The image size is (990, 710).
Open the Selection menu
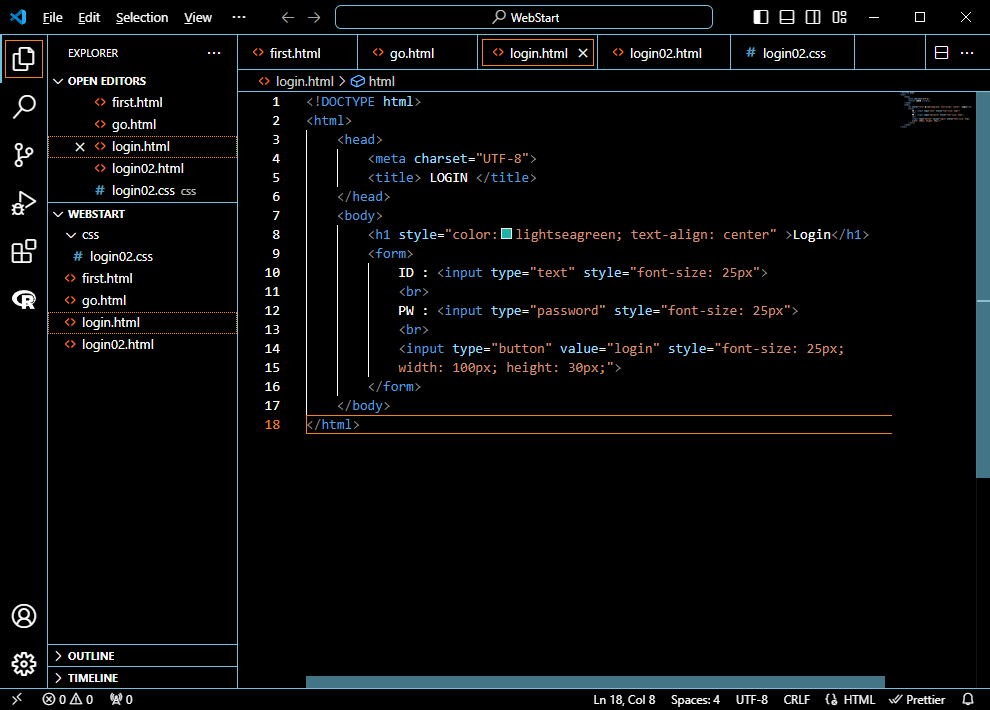142,18
